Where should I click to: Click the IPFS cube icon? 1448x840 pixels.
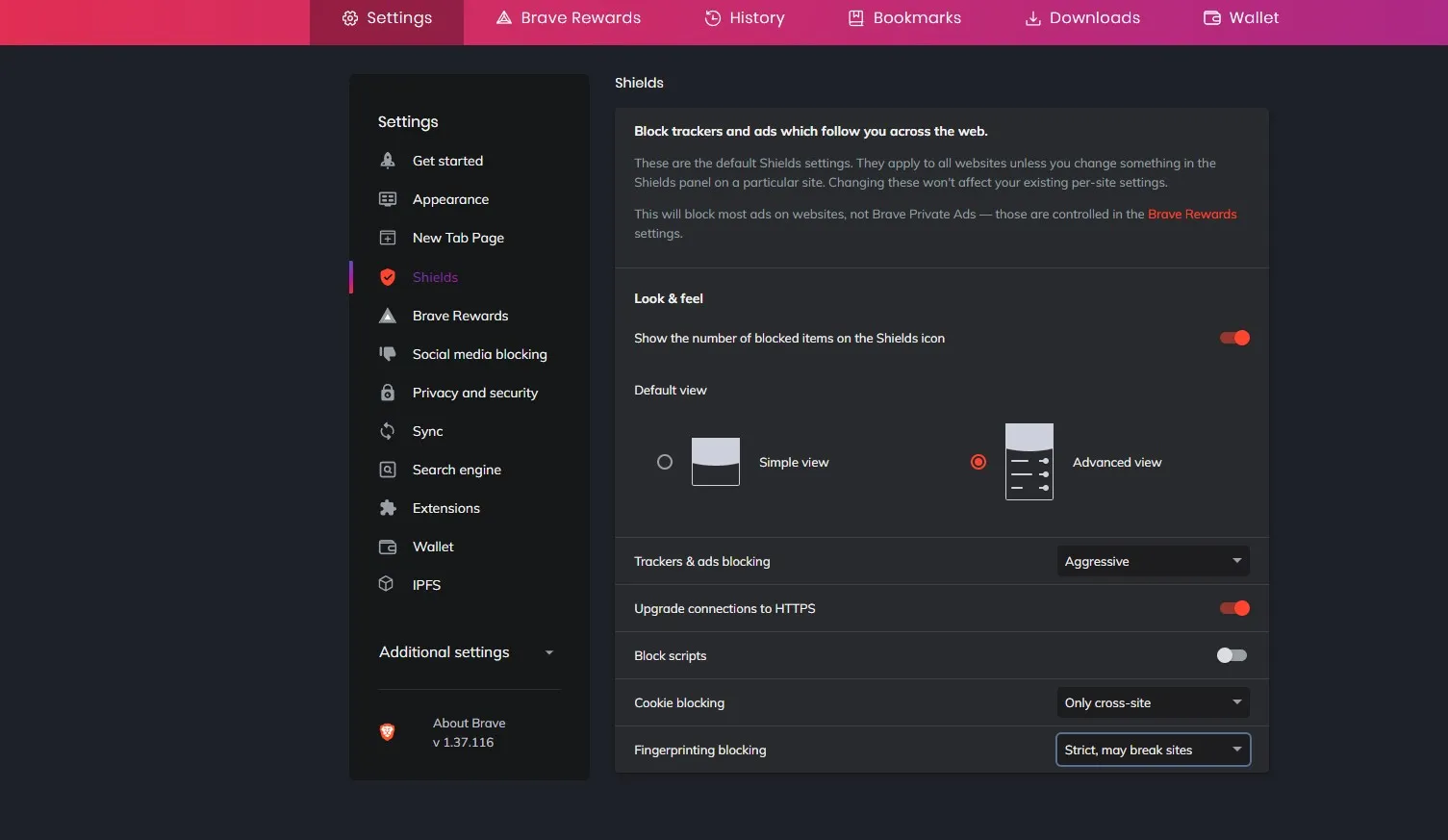[387, 584]
